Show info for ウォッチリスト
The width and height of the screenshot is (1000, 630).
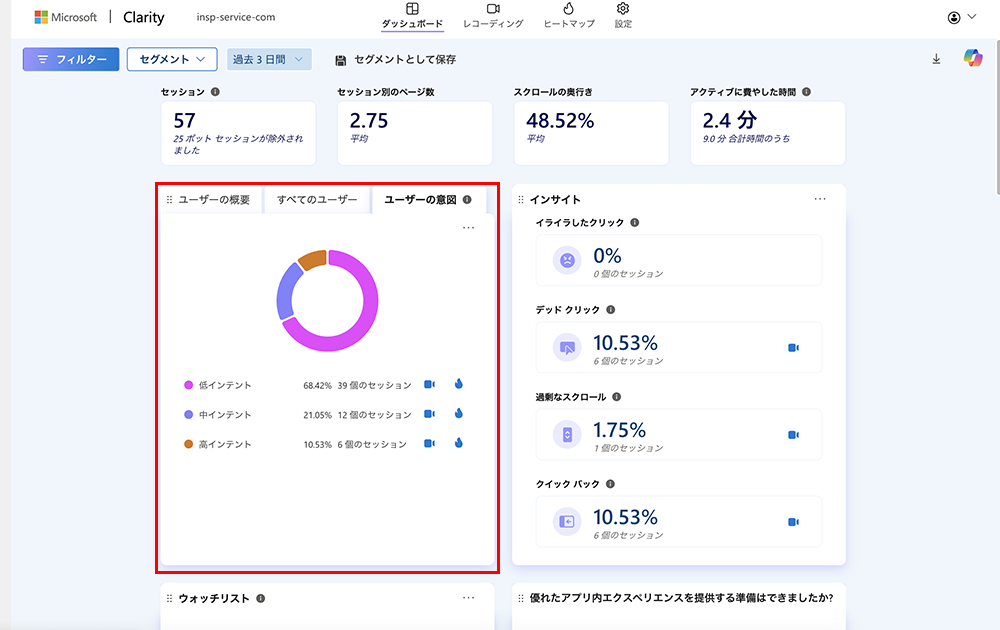pyautogui.click(x=261, y=598)
